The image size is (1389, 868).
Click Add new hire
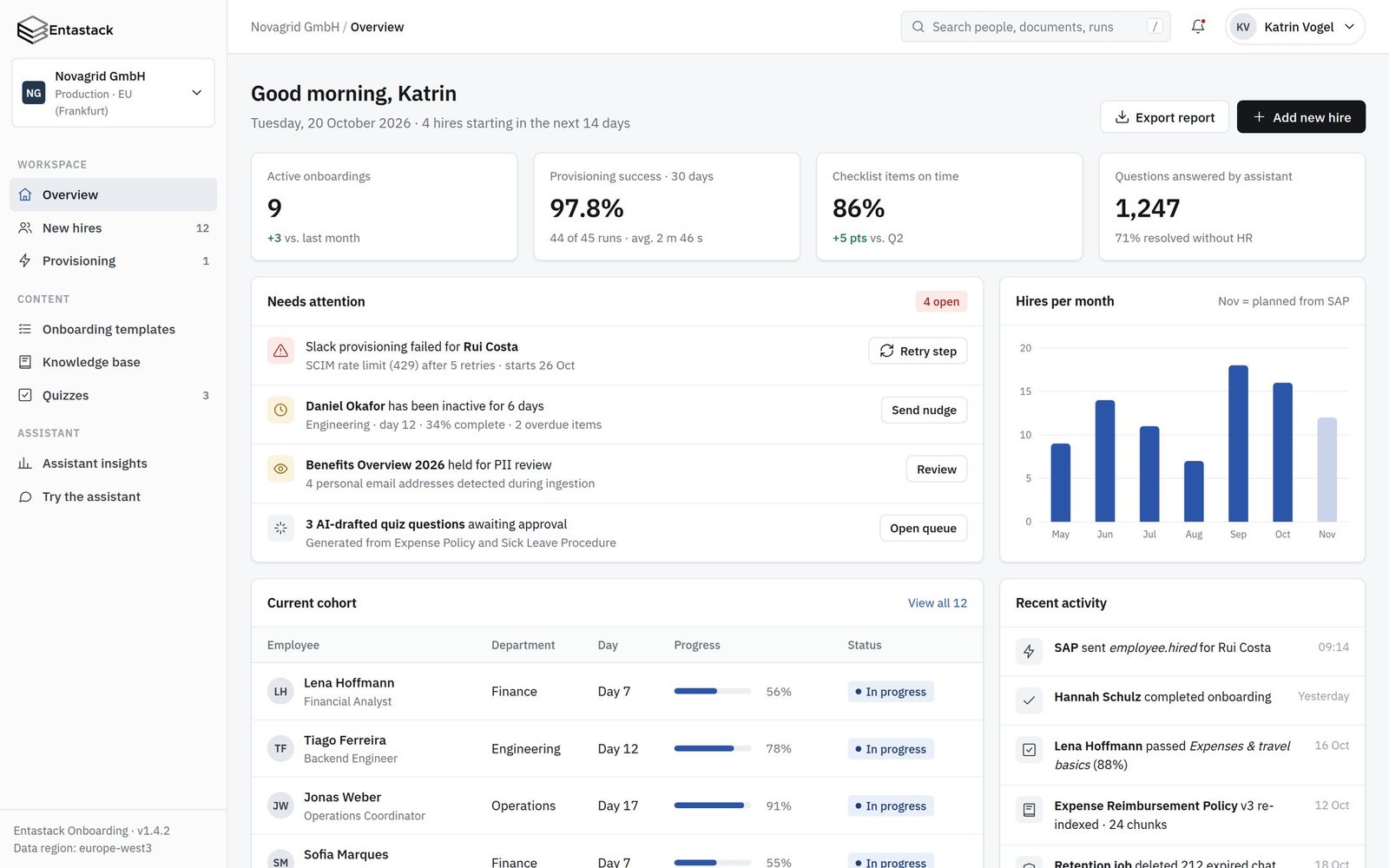[1300, 117]
